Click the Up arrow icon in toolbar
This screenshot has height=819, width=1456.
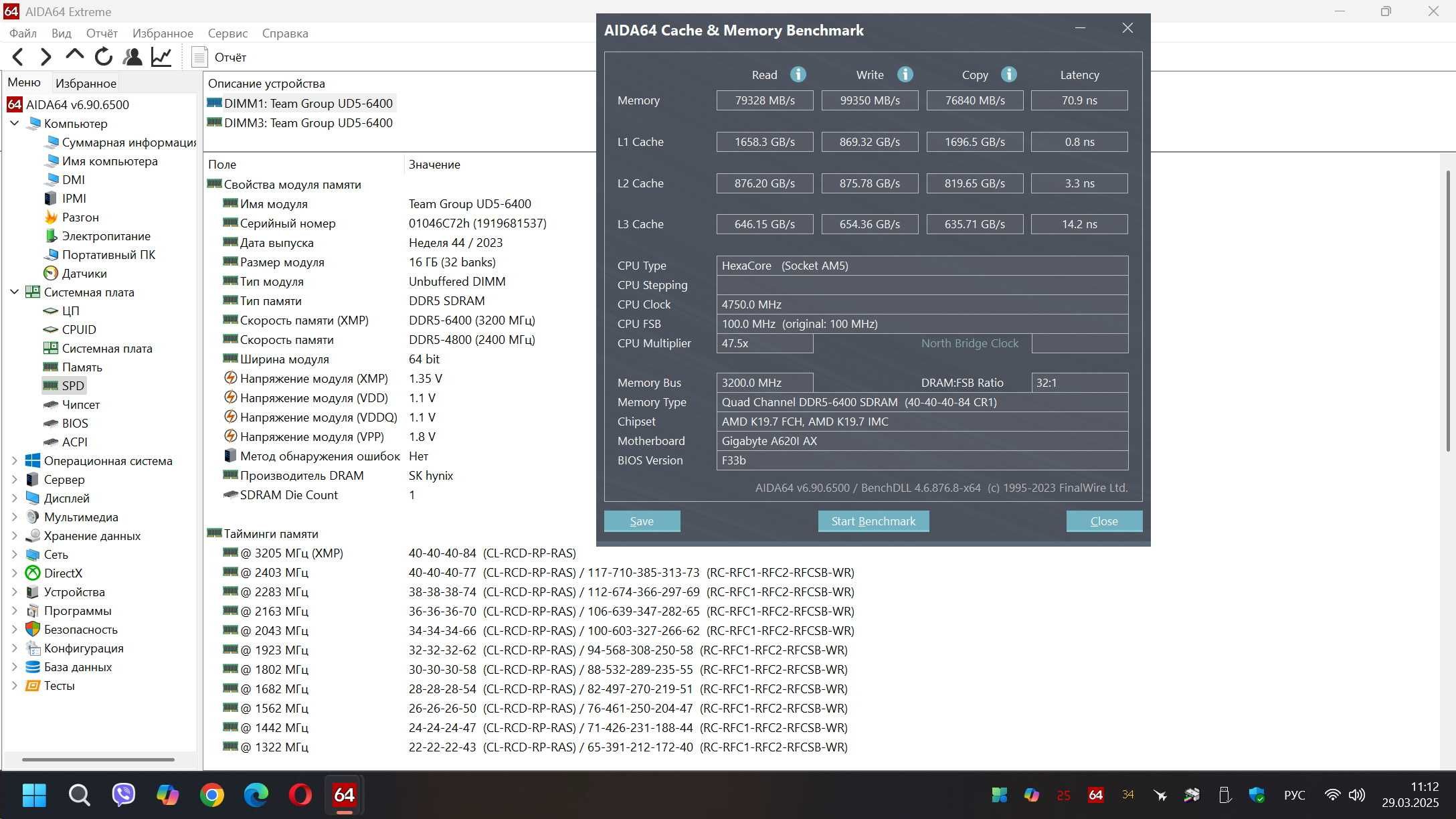pyautogui.click(x=75, y=56)
